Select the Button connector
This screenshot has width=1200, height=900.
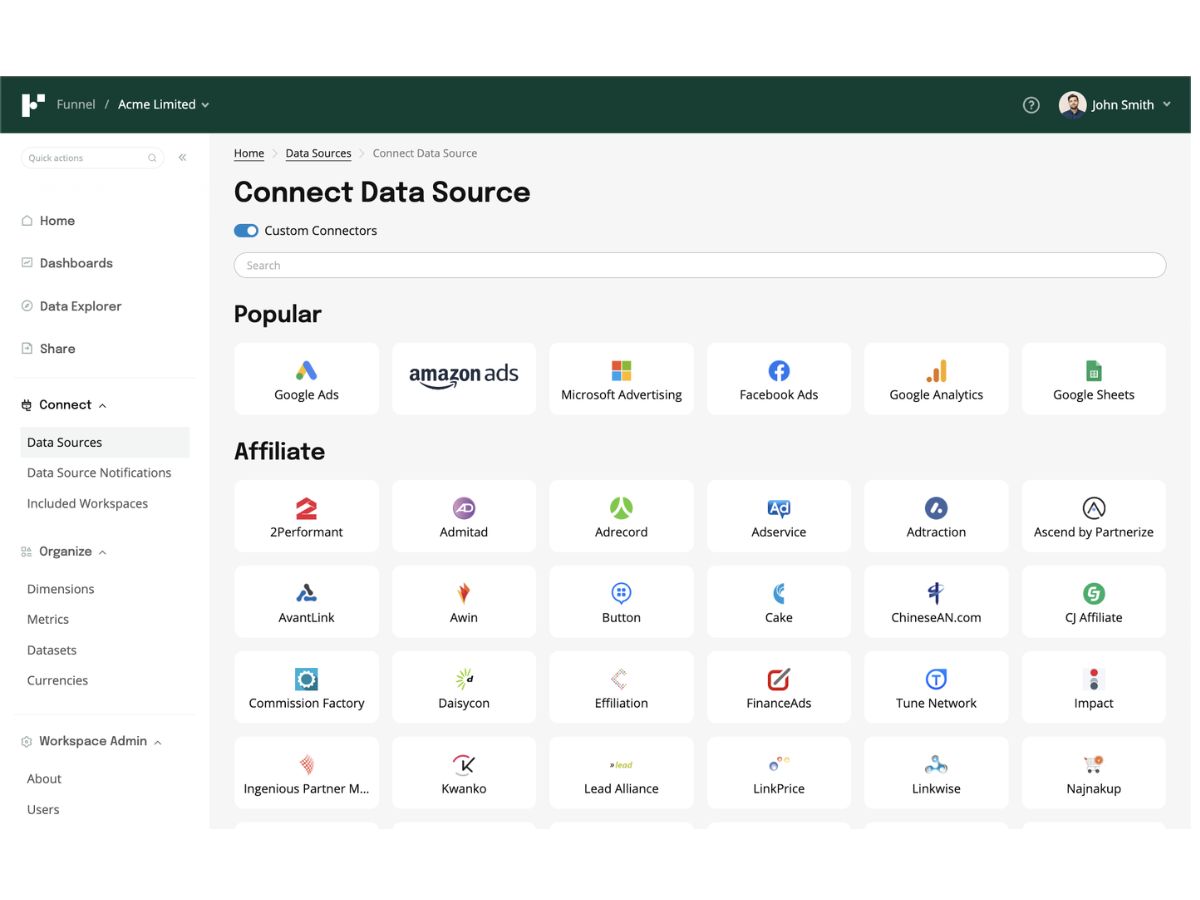[621, 602]
